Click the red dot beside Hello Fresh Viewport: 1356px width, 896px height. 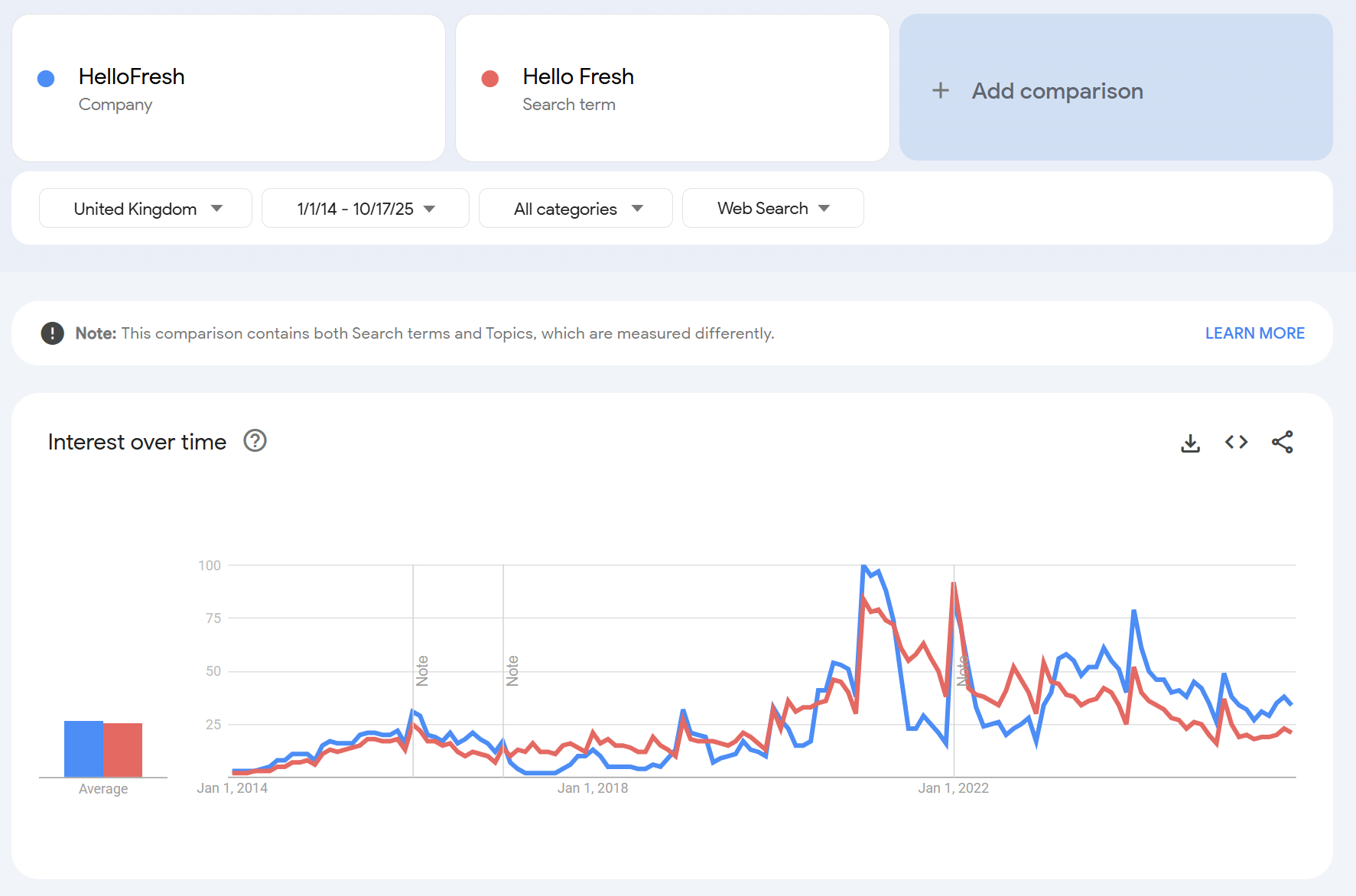pos(490,79)
